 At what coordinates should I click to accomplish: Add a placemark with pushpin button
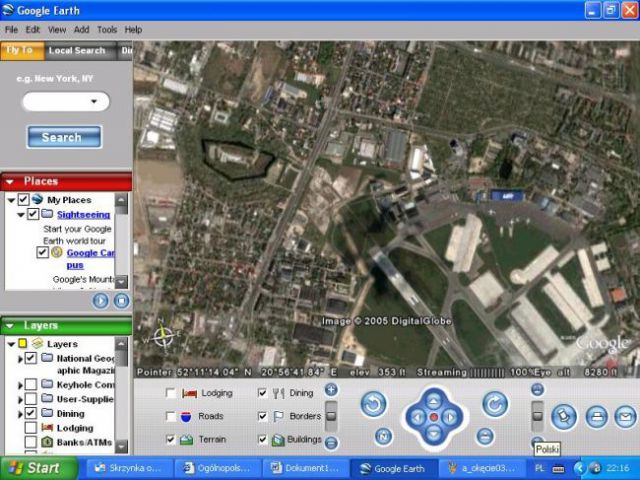point(564,417)
